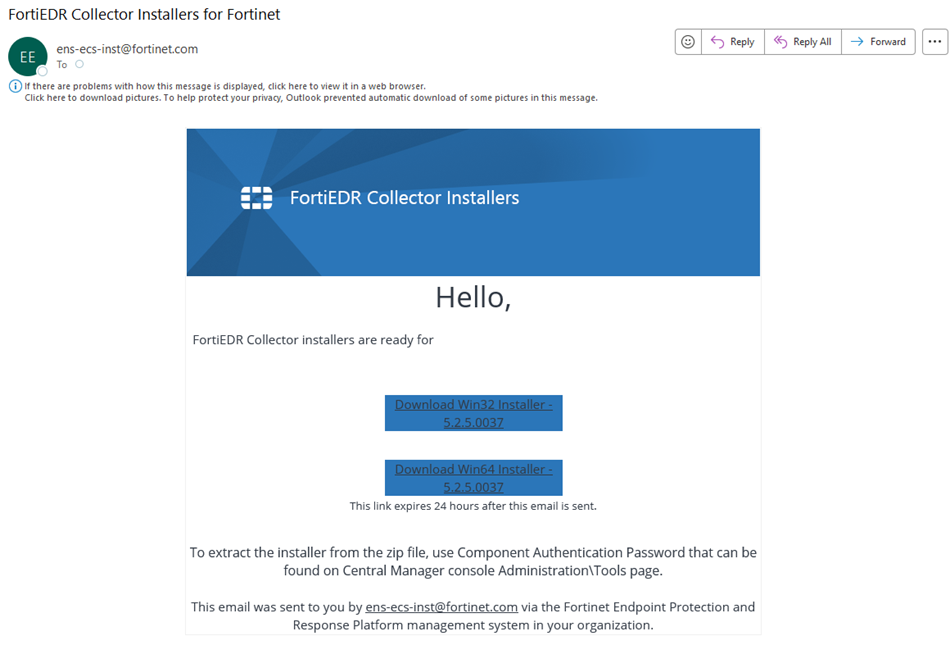The height and width of the screenshot is (645, 950).
Task: Open ens-ecs-inst@fortinet.com link in footer
Action: click(441, 607)
